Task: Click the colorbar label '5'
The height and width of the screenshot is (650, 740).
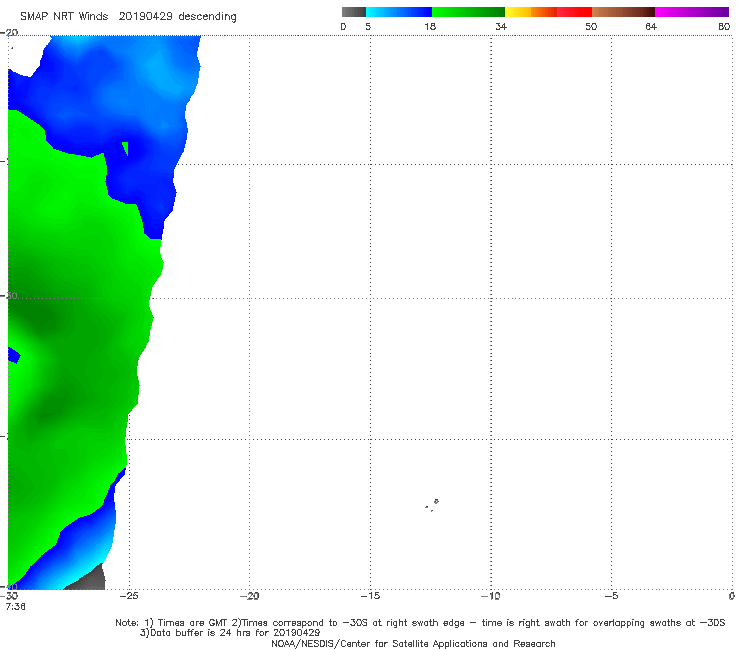Action: (368, 26)
